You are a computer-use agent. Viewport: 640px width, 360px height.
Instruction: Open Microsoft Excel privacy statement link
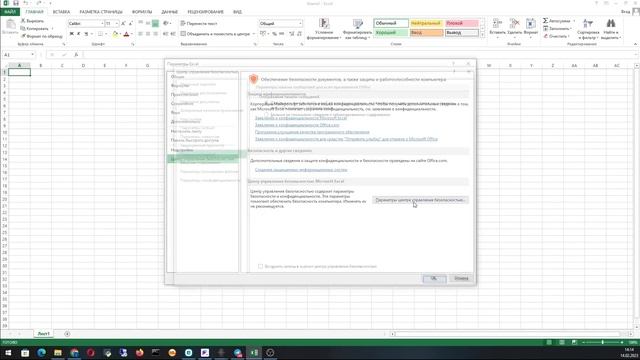[301, 118]
